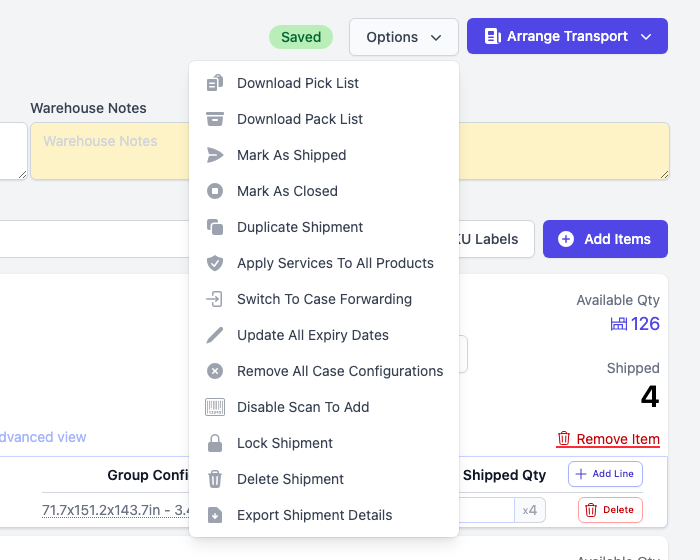Click the paper plane icon for Mark As Shipped

click(215, 155)
